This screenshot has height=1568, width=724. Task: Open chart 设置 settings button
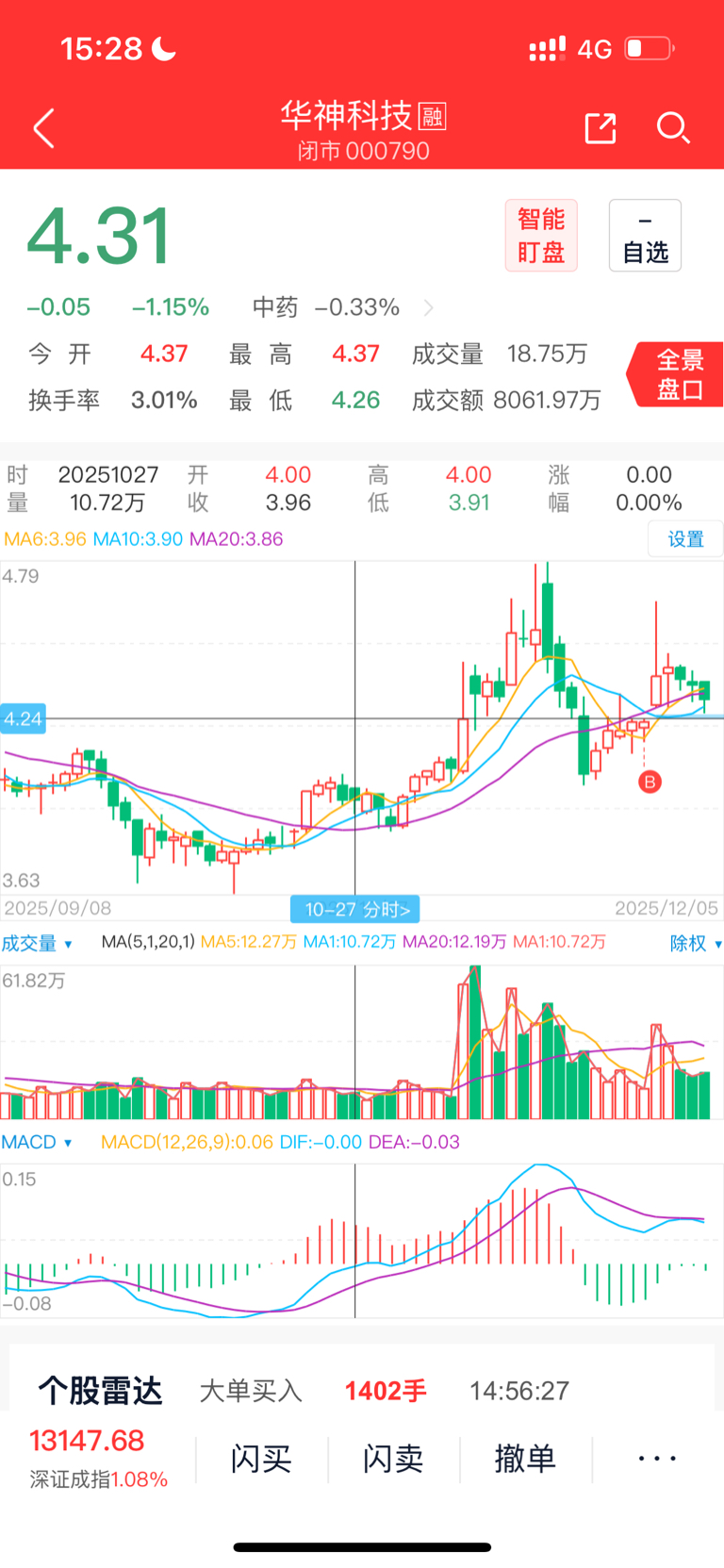685,538
